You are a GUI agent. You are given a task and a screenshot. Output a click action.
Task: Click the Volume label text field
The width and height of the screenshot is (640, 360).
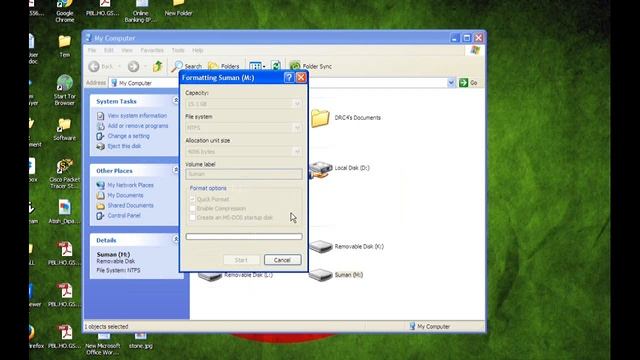(x=244, y=174)
